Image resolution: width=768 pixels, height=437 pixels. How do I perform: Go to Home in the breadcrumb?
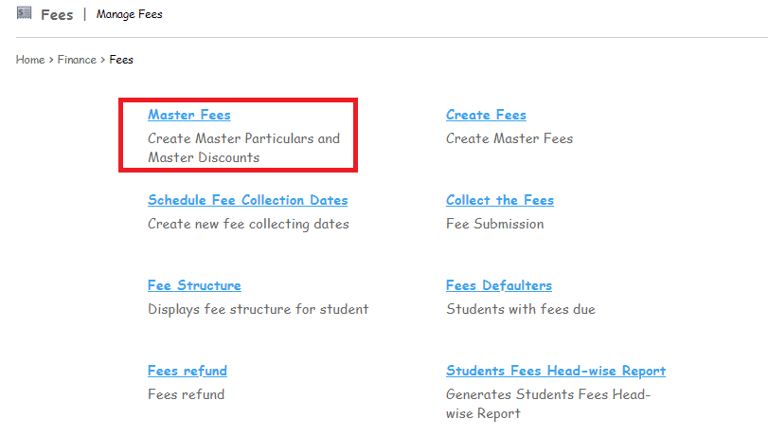tap(30, 60)
